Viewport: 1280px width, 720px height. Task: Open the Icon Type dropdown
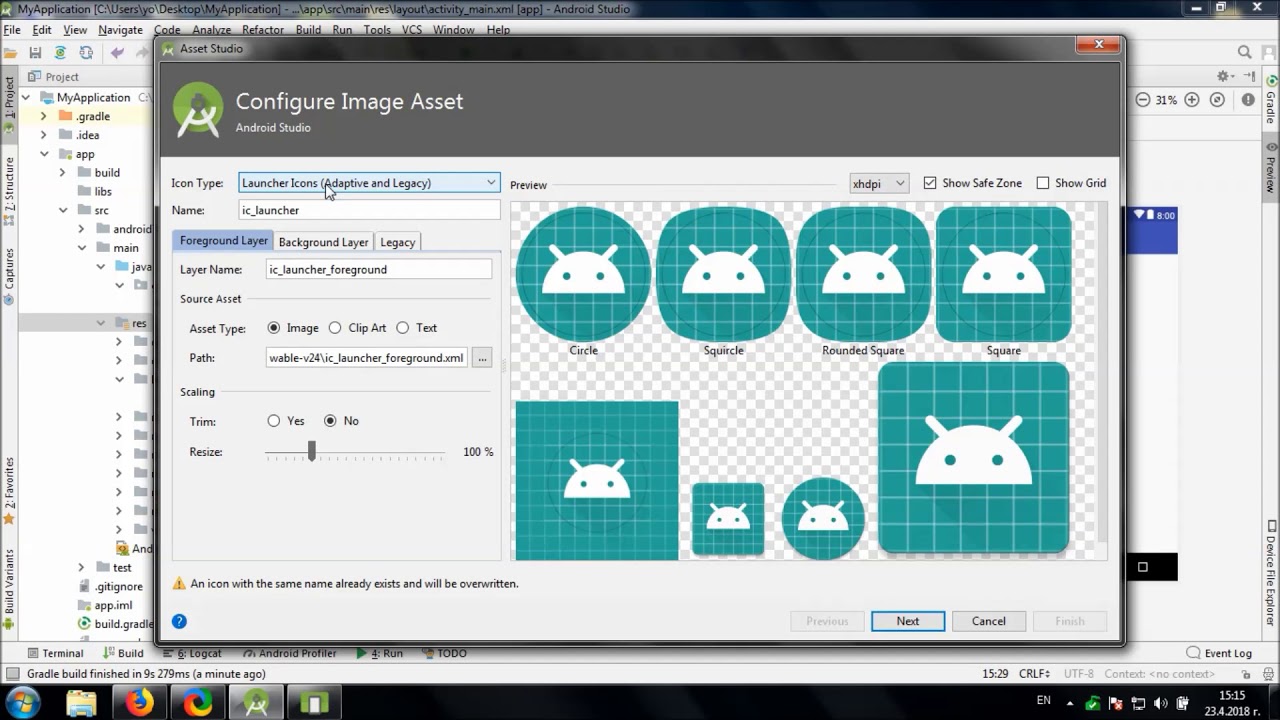click(x=369, y=183)
